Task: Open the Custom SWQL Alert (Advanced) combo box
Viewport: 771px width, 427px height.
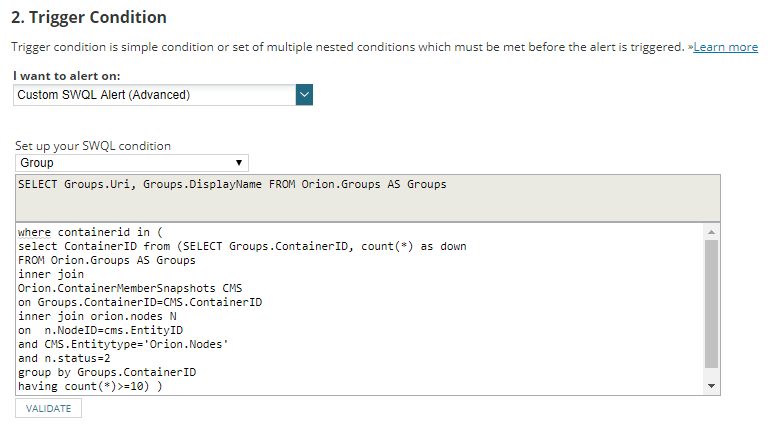Action: [x=163, y=95]
